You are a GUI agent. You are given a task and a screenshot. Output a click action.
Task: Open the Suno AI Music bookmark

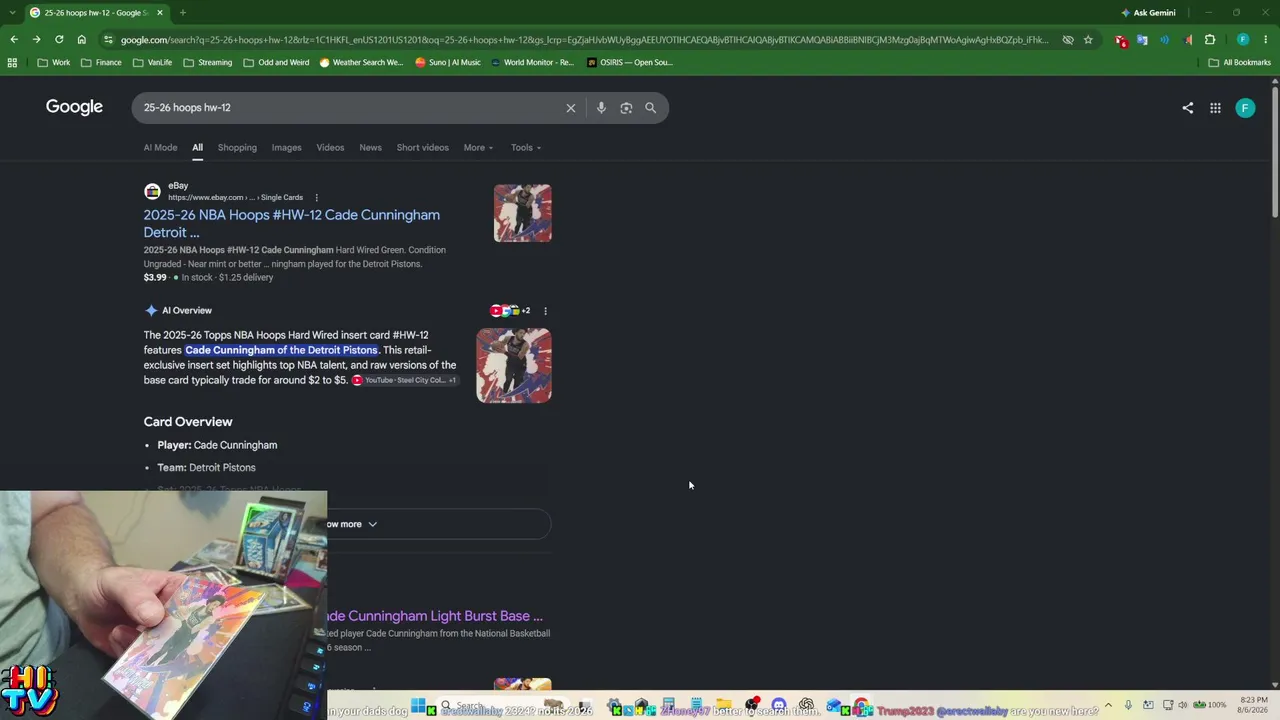pyautogui.click(x=447, y=62)
